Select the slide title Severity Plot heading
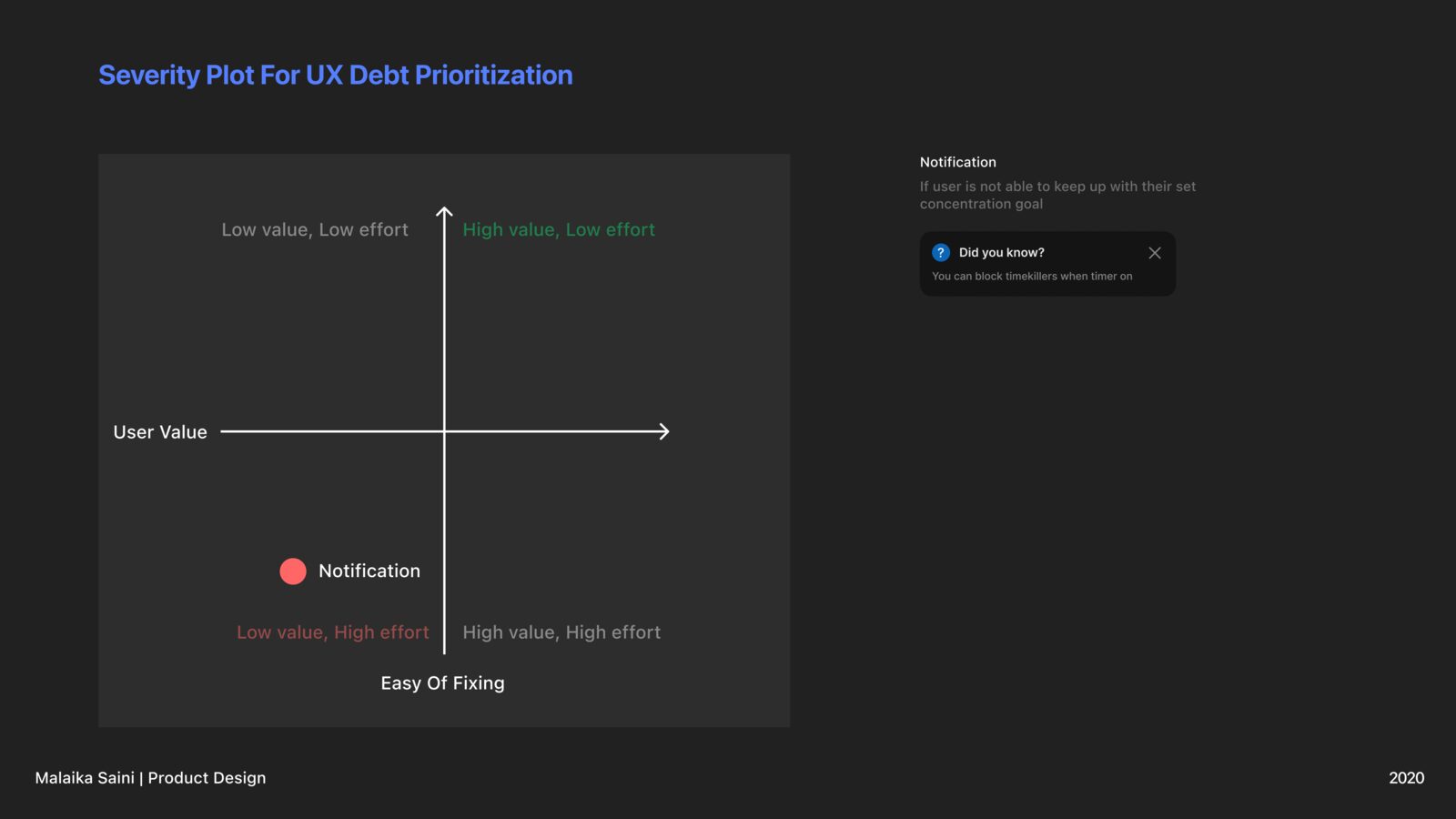Viewport: 1456px width, 819px height. click(x=336, y=75)
